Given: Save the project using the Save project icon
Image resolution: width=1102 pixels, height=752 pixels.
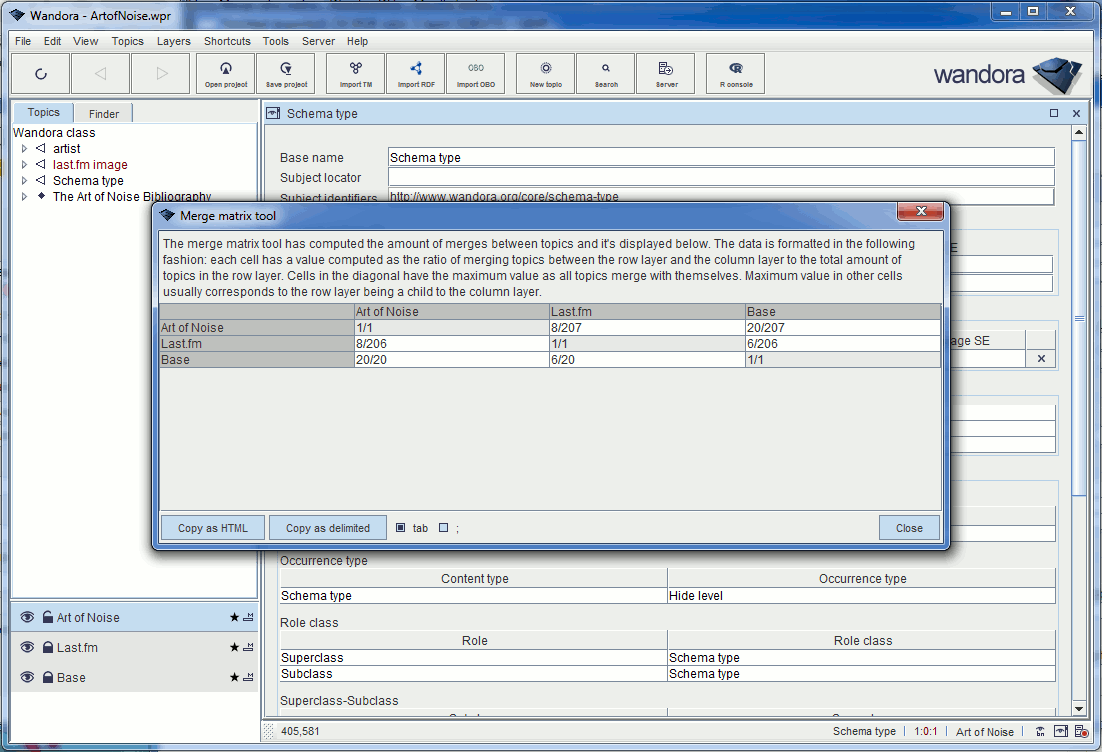Looking at the screenshot, I should click(x=286, y=73).
